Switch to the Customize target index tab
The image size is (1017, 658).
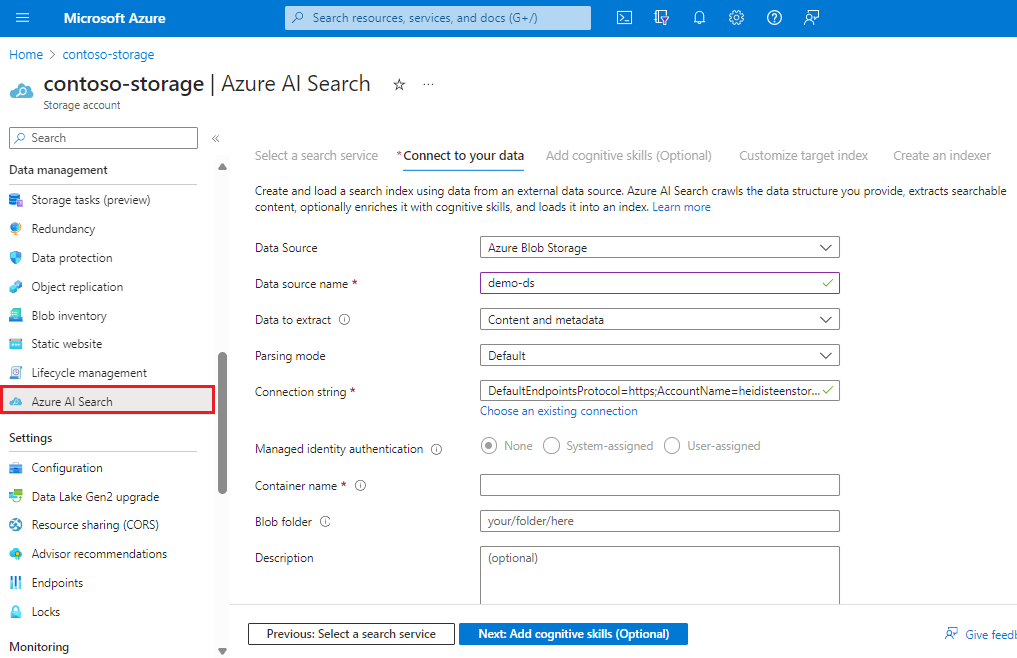(x=803, y=155)
